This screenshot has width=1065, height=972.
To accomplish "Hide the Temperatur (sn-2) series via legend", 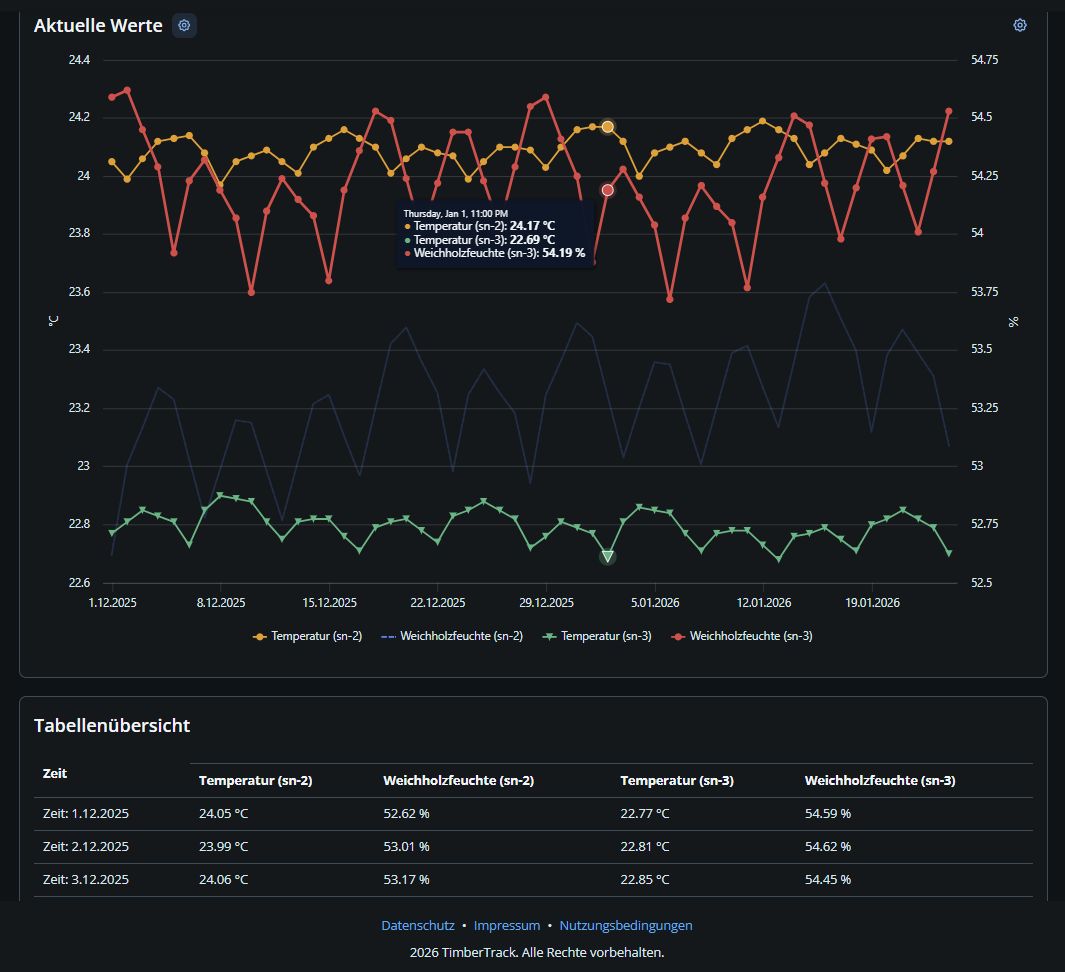I will tap(308, 636).
